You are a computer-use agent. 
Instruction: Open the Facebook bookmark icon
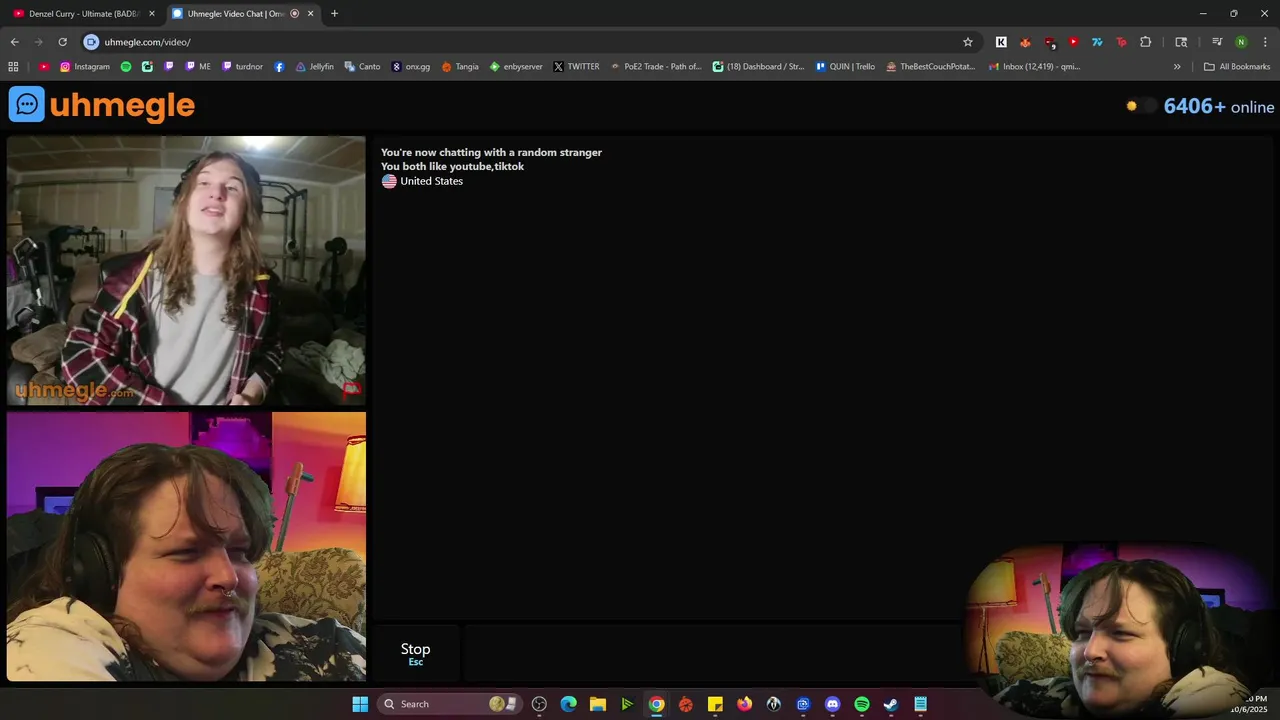pyautogui.click(x=279, y=67)
